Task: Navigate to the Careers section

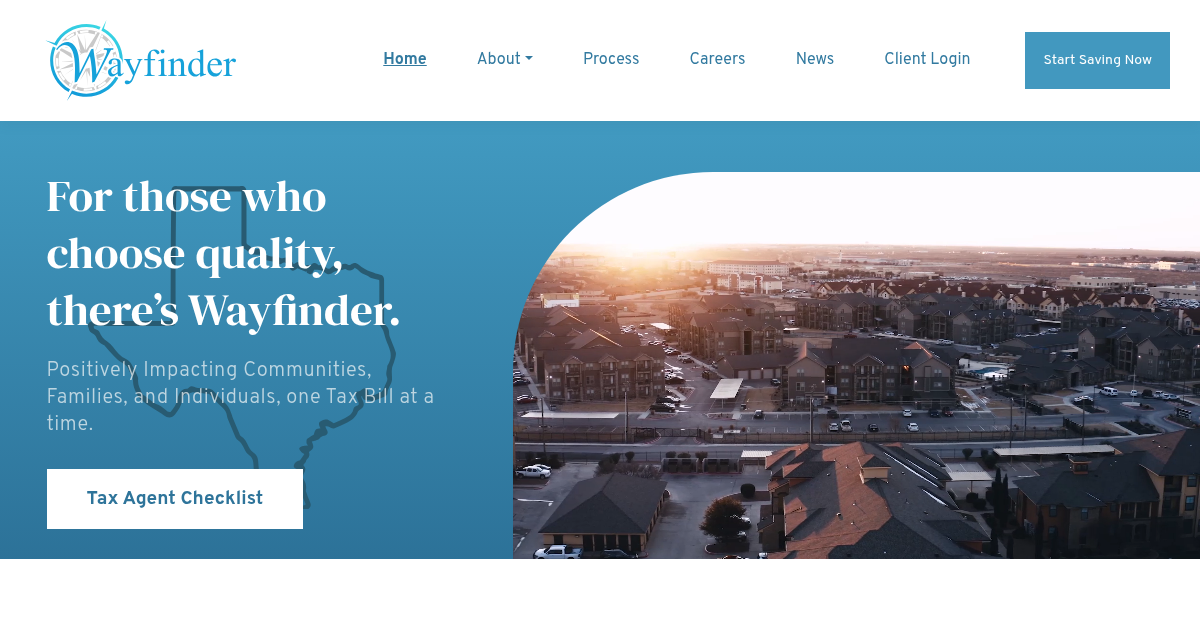Action: pyautogui.click(x=717, y=59)
